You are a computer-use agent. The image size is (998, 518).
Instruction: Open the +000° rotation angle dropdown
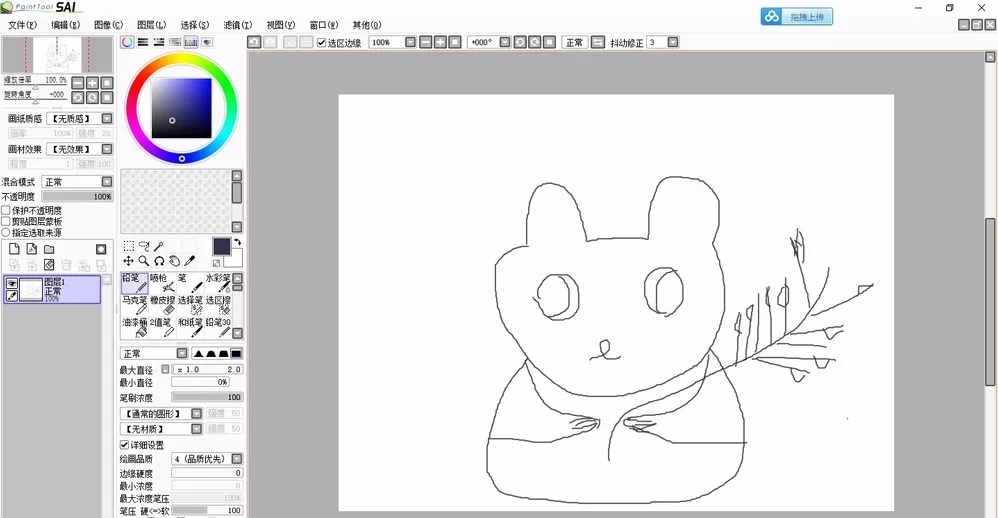click(505, 42)
